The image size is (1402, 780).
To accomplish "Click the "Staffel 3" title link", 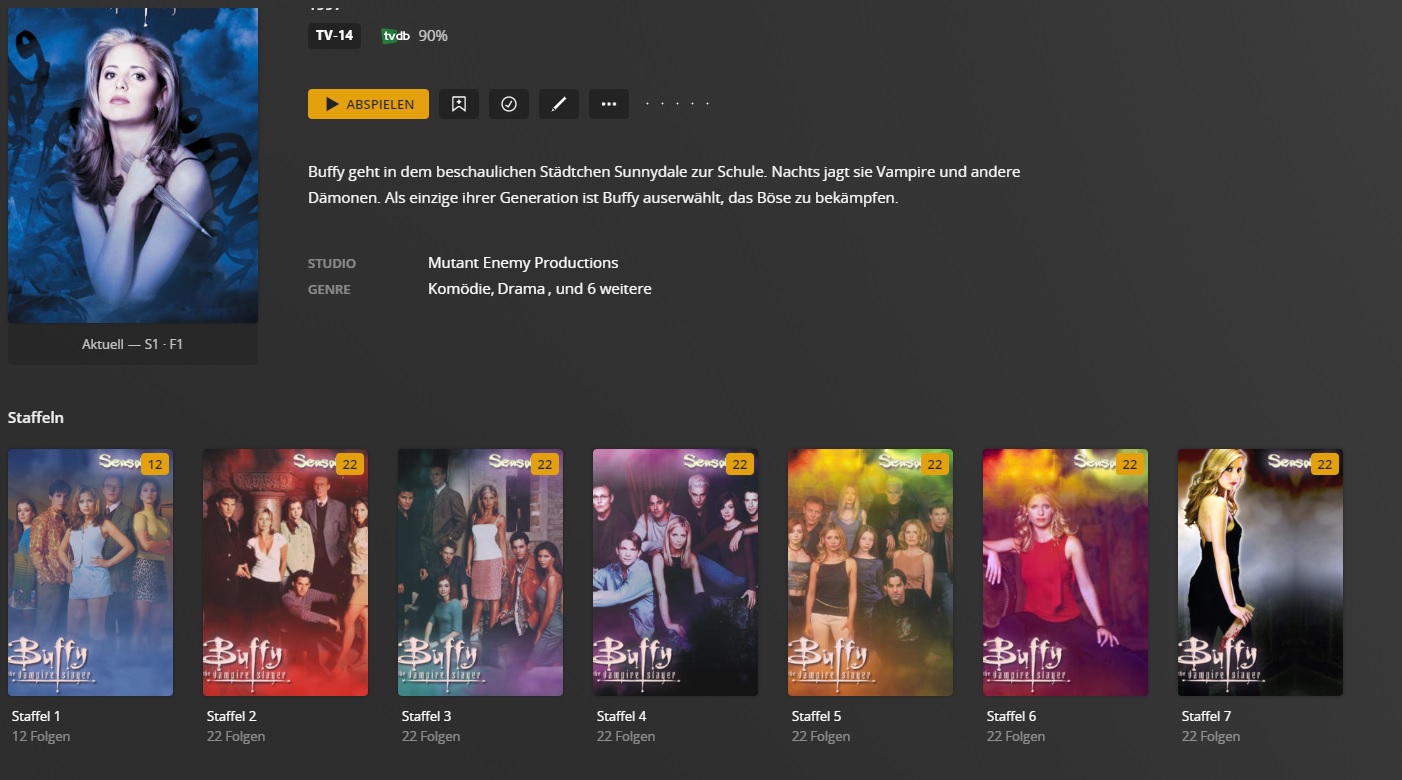I will point(427,716).
